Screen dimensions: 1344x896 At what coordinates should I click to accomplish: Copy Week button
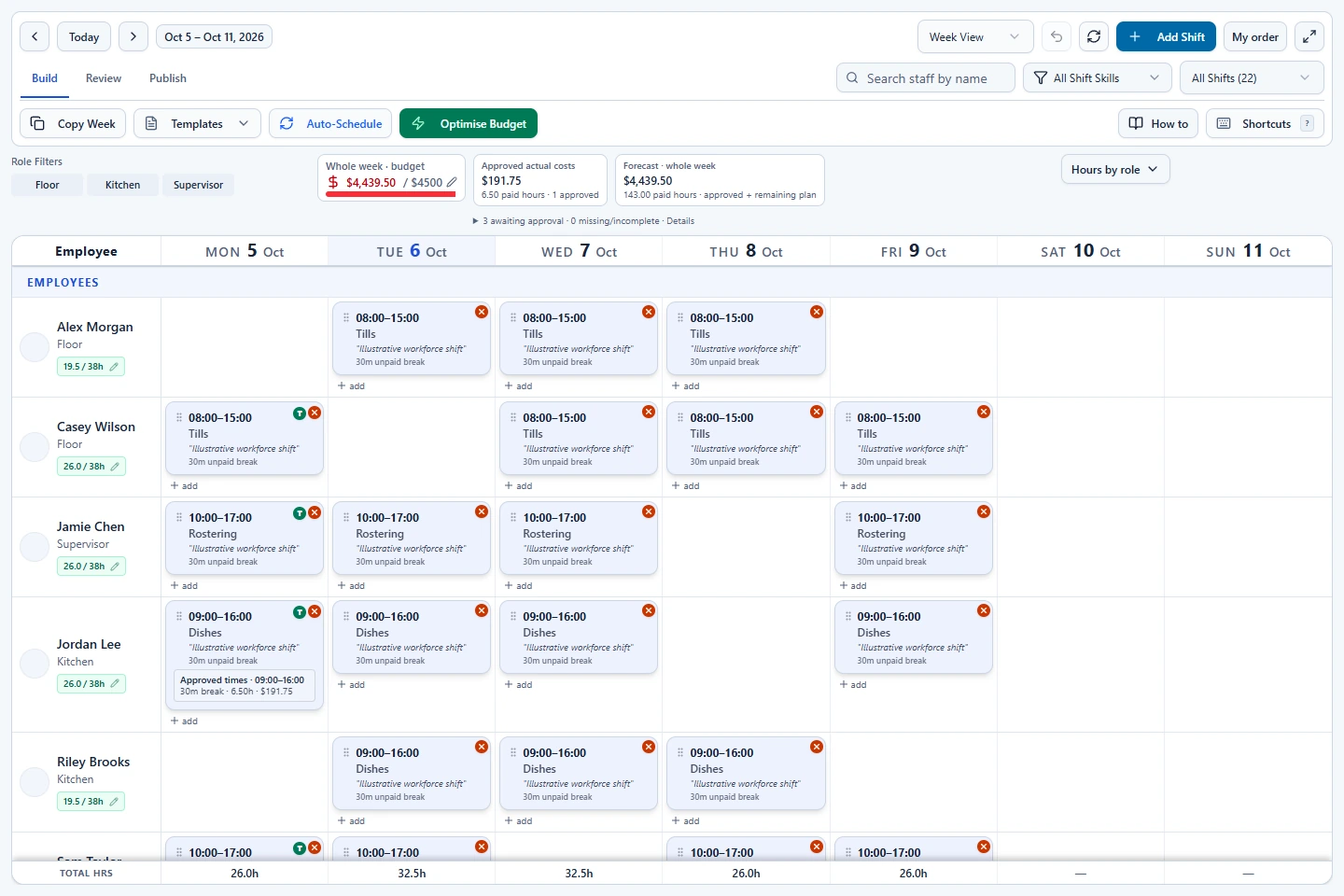(73, 124)
